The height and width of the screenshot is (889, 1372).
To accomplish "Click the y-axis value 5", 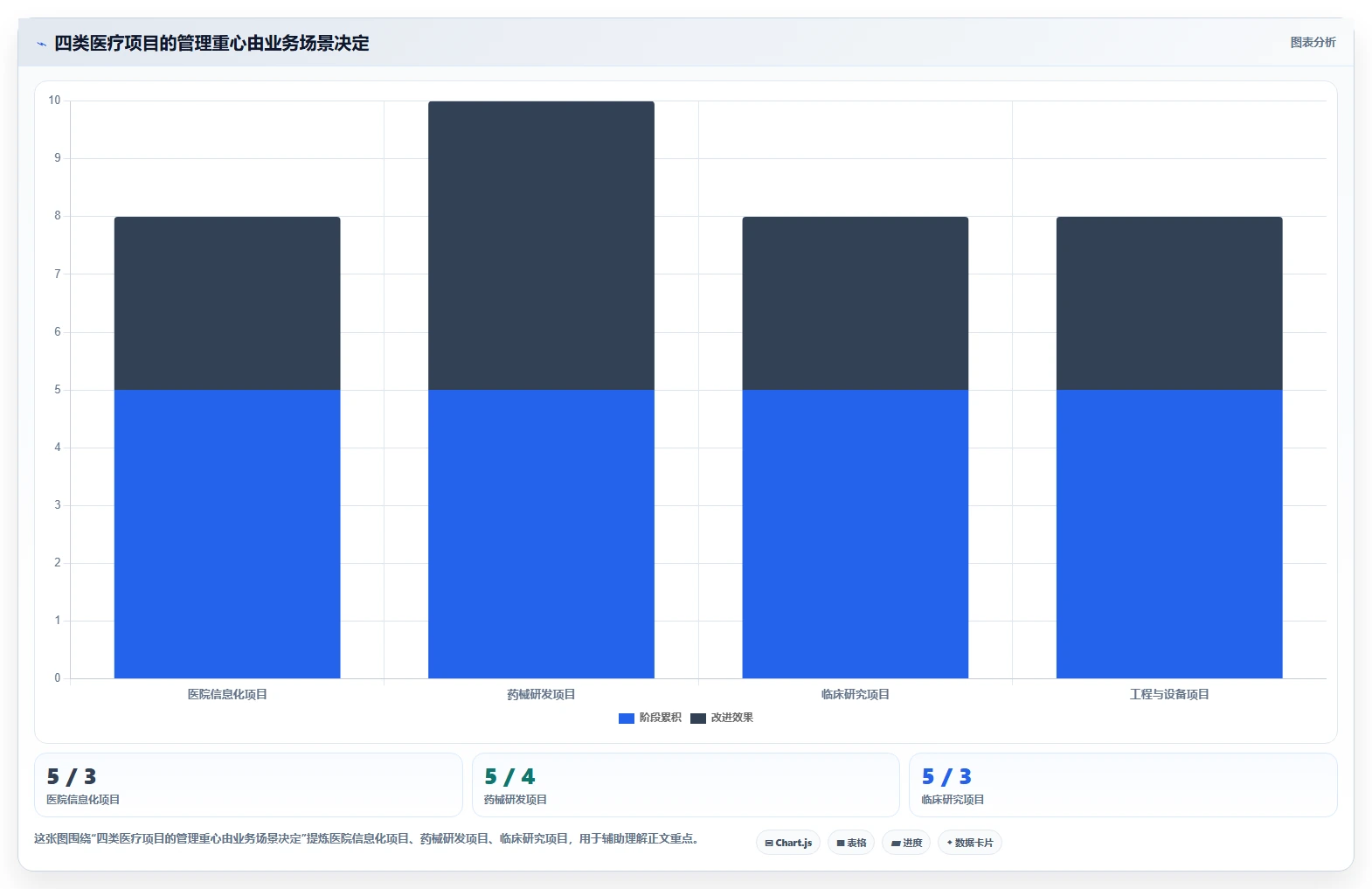I will coord(58,390).
